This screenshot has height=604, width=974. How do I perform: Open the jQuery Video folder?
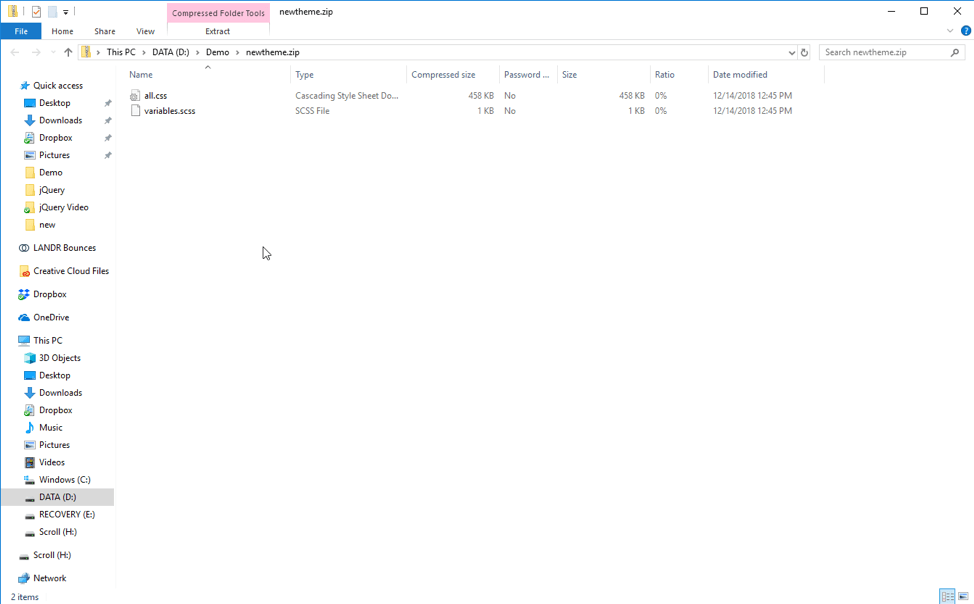pos(63,208)
